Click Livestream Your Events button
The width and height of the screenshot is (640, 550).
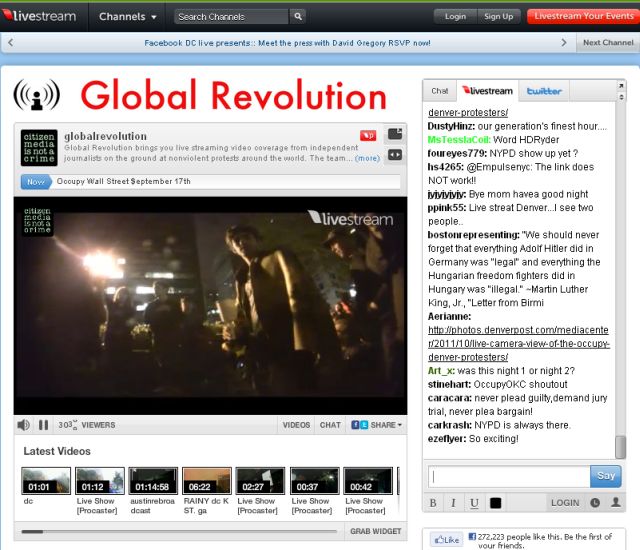pos(584,16)
